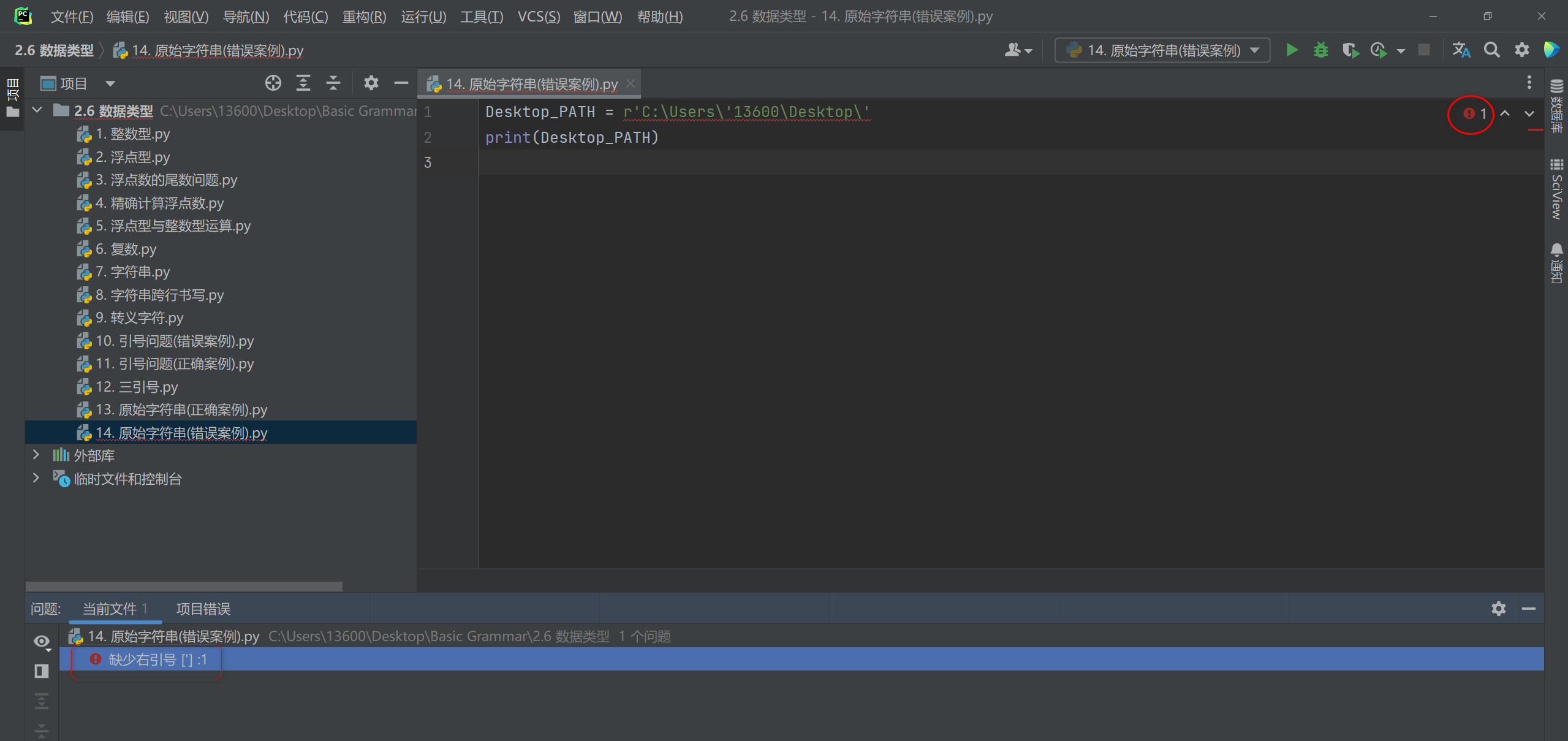The height and width of the screenshot is (741, 1568).
Task: Switch to the 项目错误 tab
Action: (203, 609)
